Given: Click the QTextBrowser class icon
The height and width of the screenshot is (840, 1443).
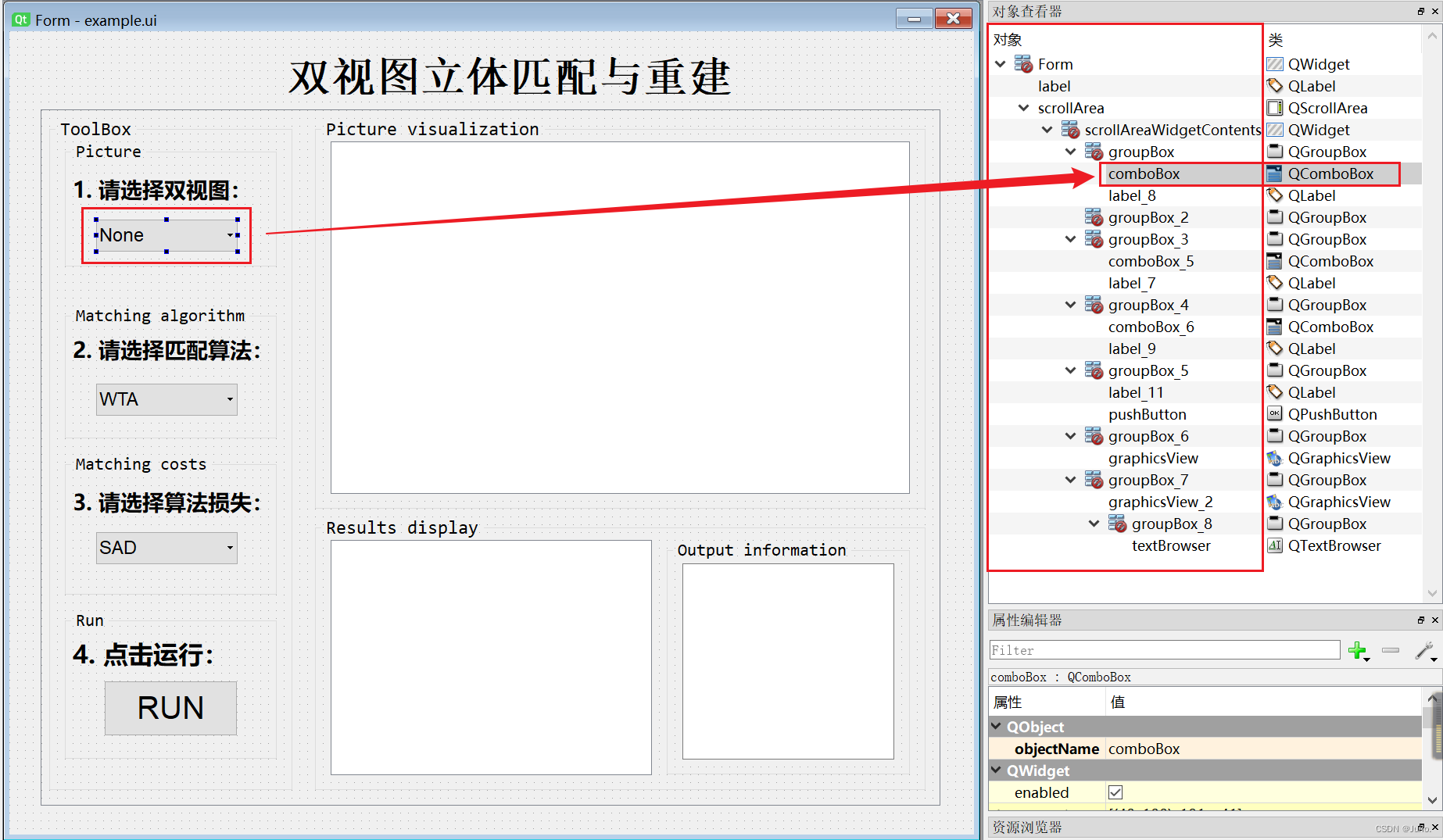Looking at the screenshot, I should pyautogui.click(x=1275, y=545).
